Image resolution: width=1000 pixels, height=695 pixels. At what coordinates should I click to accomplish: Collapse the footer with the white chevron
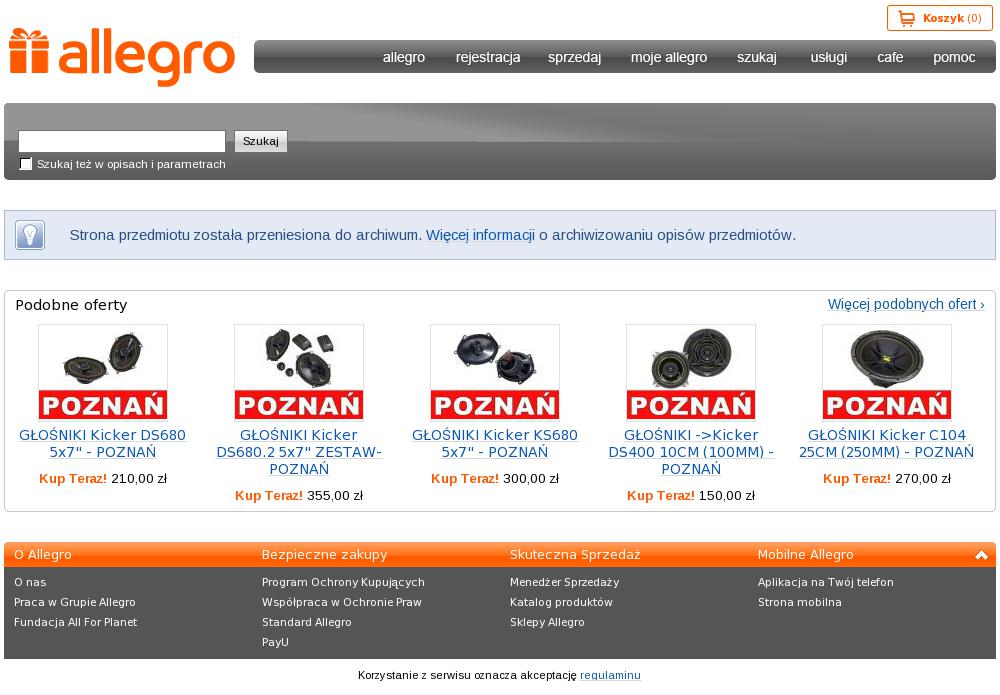[982, 555]
